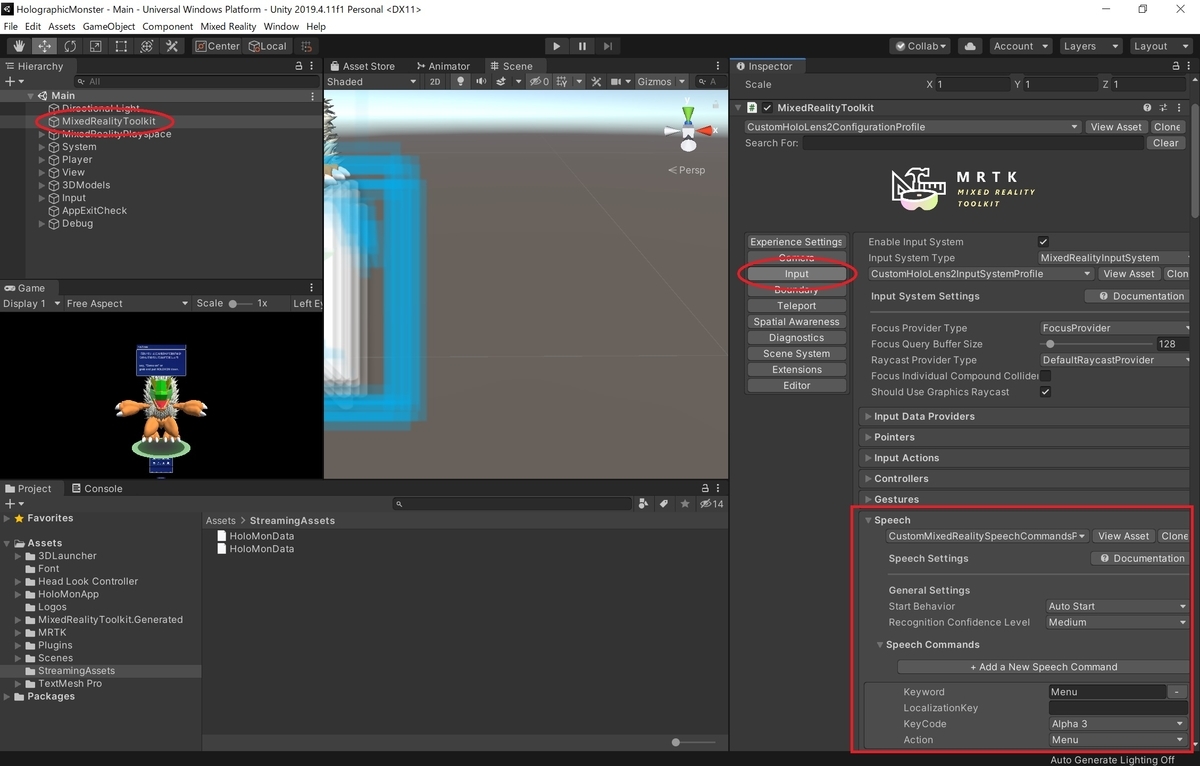Start Play mode
1200x766 pixels.
pyautogui.click(x=557, y=46)
